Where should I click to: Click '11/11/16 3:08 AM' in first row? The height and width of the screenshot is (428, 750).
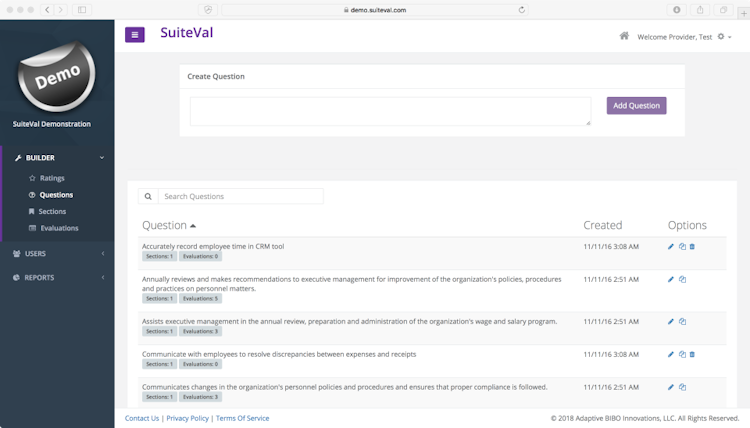coord(611,247)
